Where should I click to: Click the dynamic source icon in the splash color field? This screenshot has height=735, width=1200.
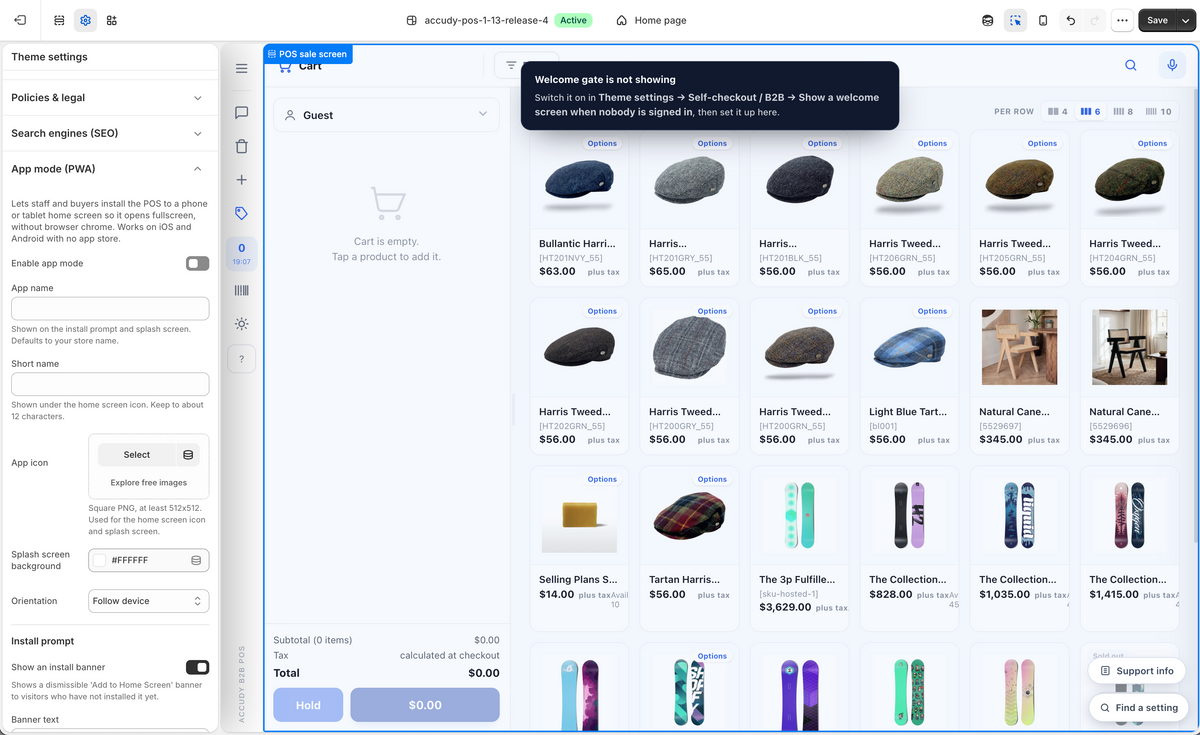196,560
